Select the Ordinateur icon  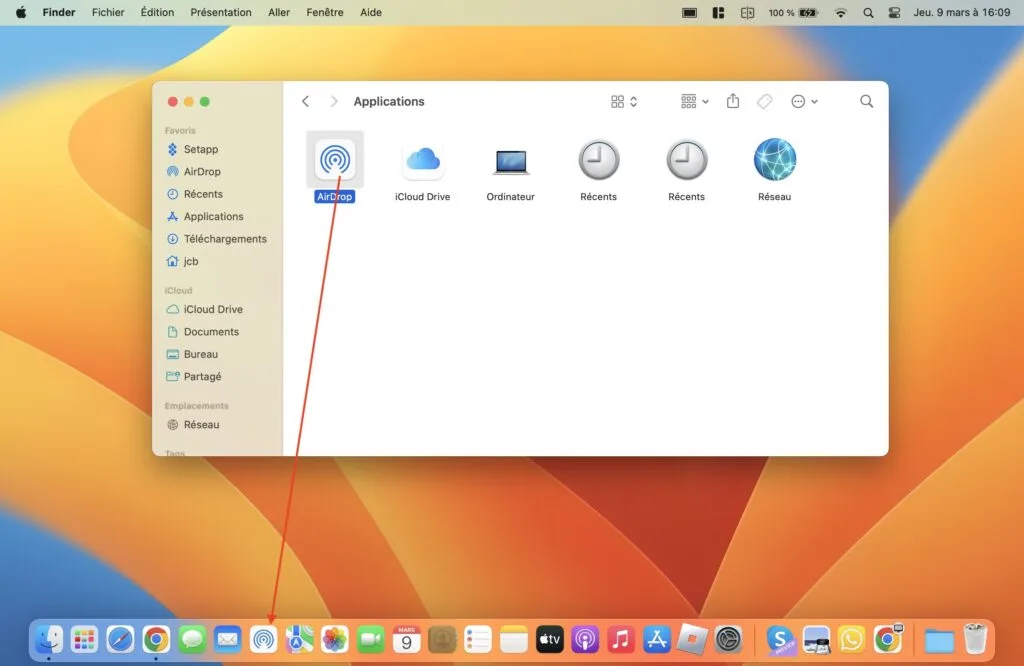(x=510, y=160)
